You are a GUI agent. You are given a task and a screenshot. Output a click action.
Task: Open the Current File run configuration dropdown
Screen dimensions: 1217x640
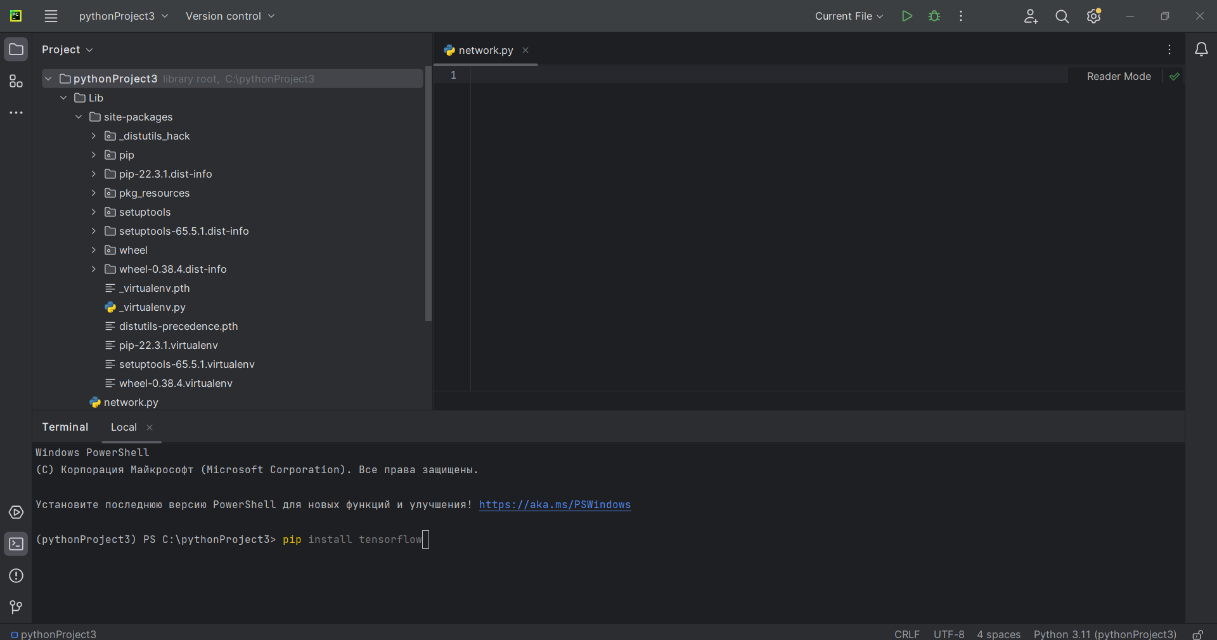click(x=849, y=16)
